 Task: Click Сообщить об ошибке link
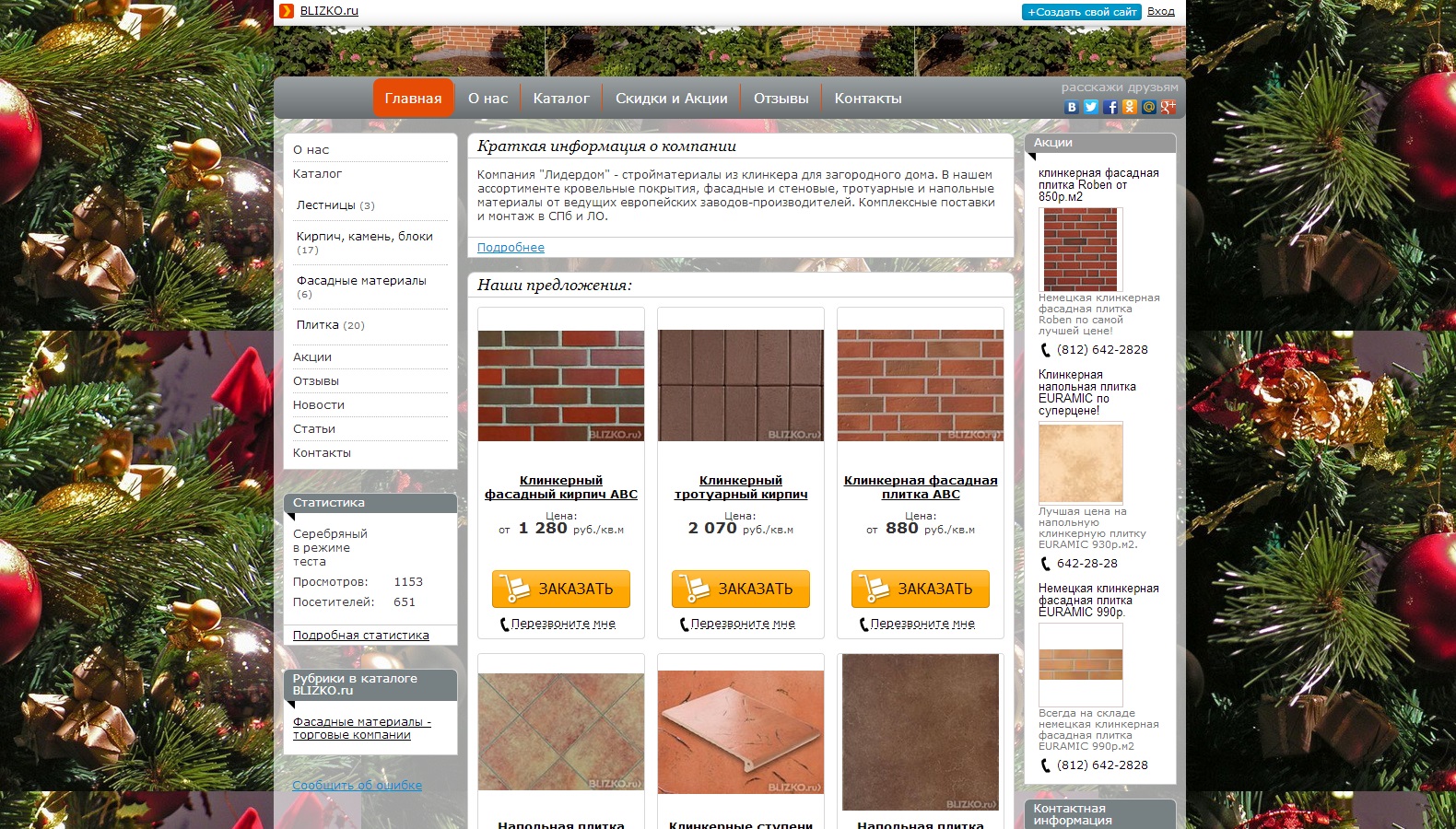[358, 785]
